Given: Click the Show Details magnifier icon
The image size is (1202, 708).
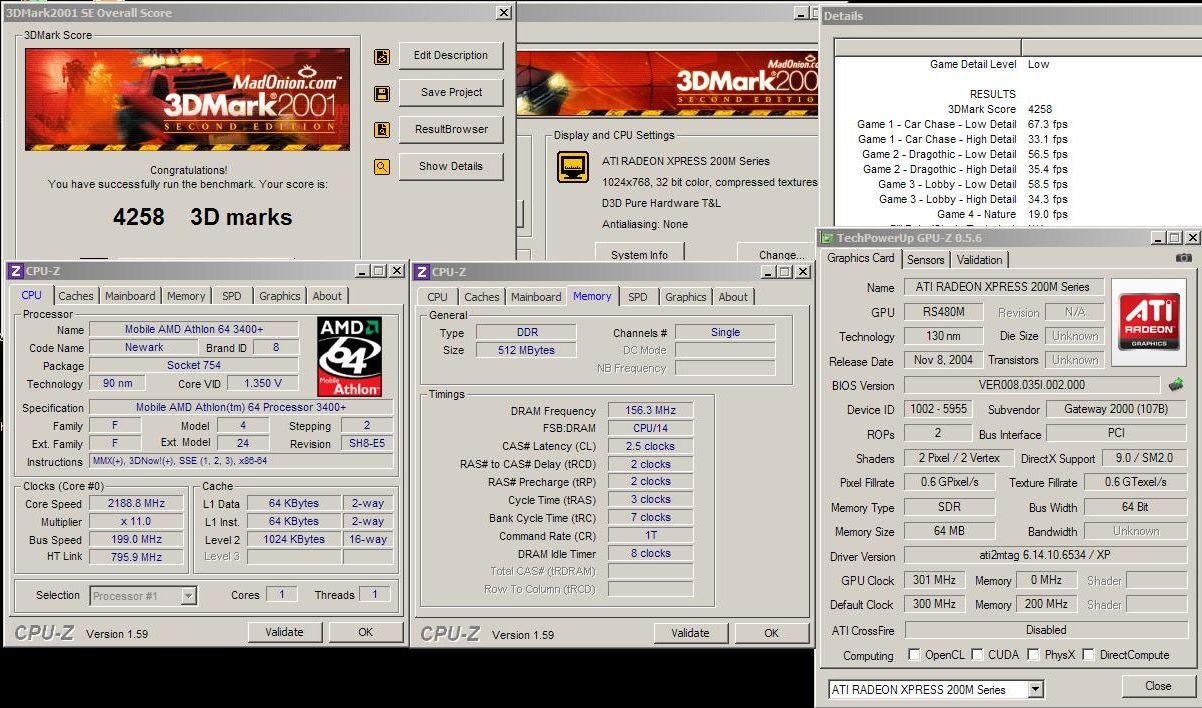Looking at the screenshot, I should 382,167.
